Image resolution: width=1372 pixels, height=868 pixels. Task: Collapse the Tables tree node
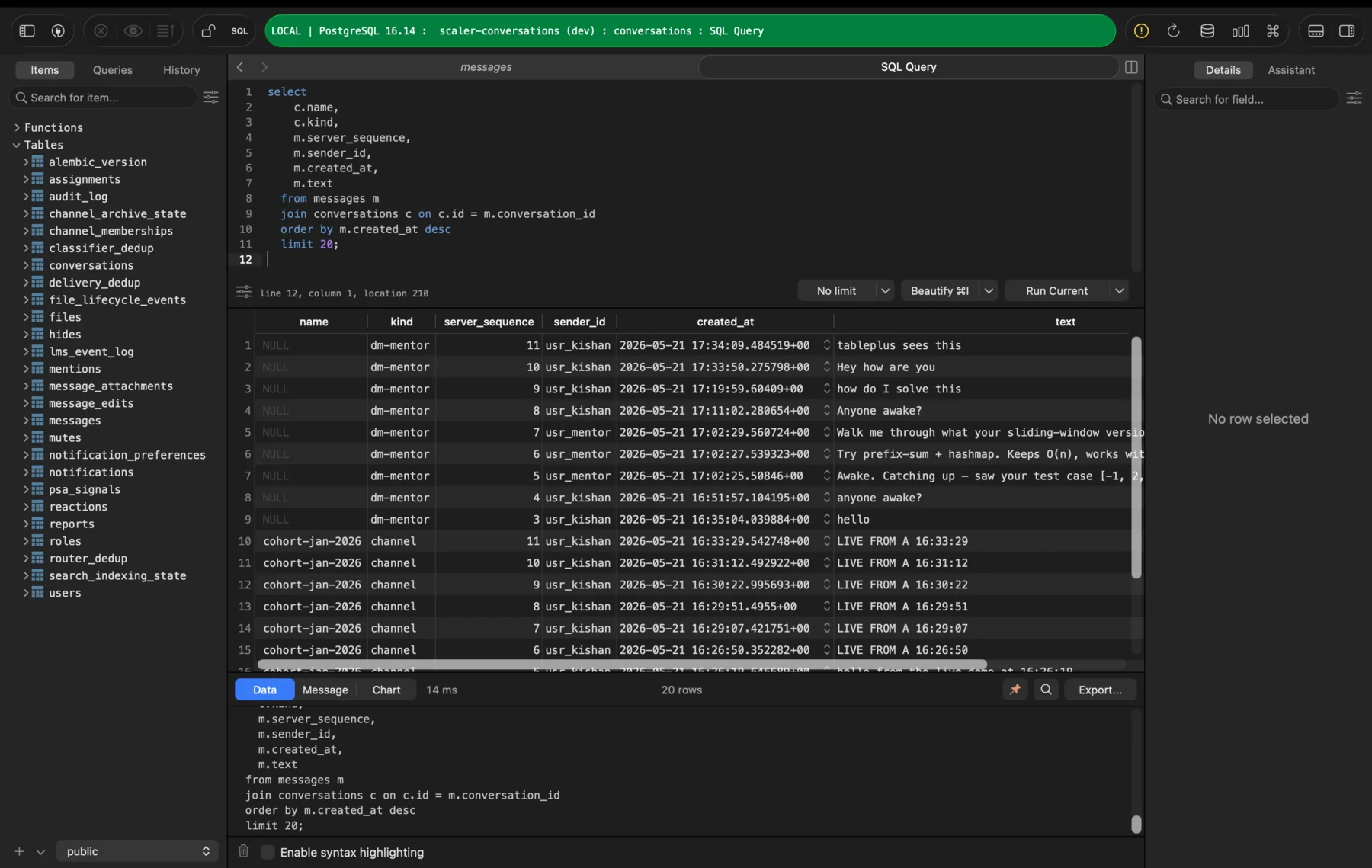[x=17, y=145]
